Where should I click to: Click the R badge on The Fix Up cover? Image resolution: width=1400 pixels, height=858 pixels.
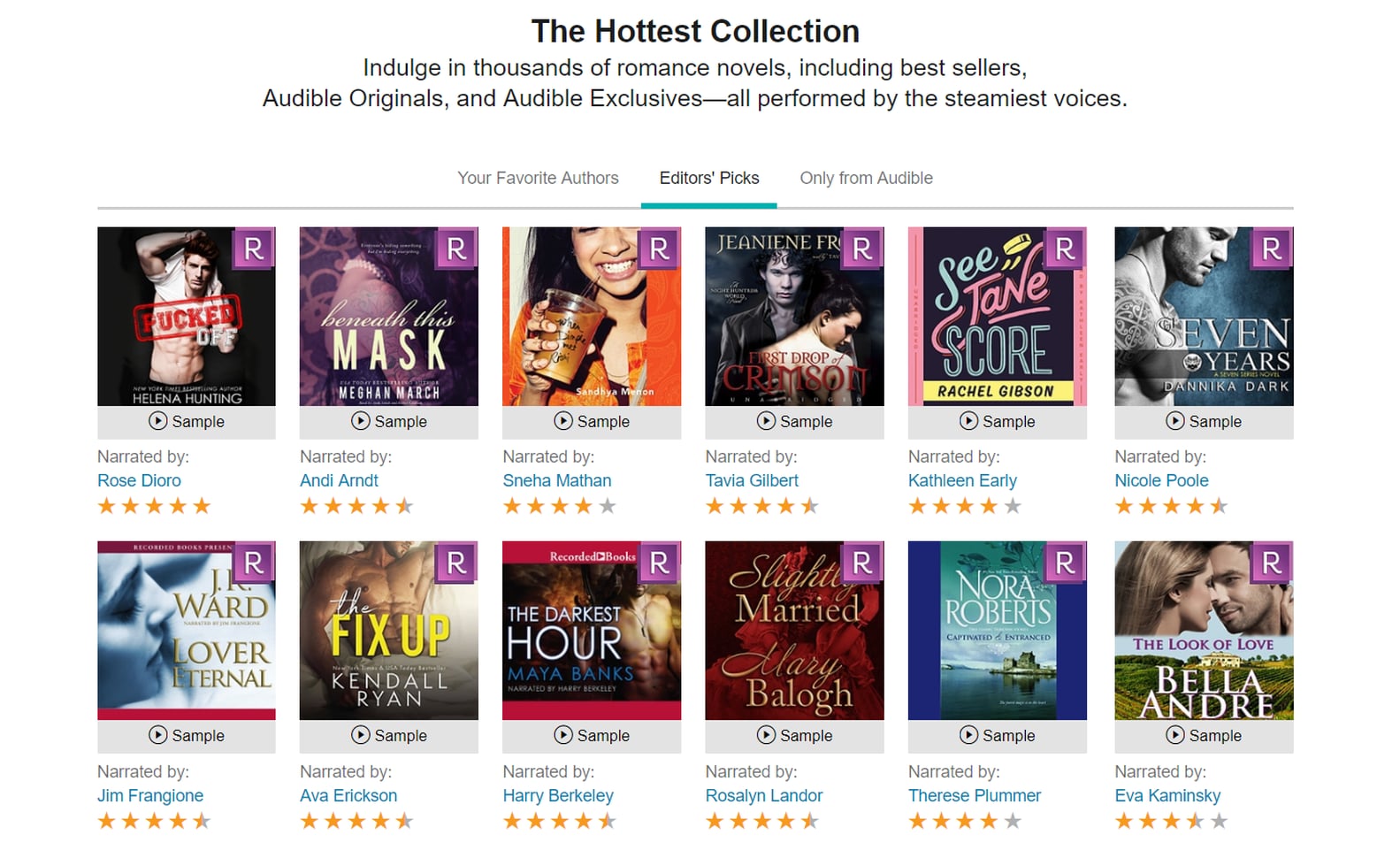point(455,562)
